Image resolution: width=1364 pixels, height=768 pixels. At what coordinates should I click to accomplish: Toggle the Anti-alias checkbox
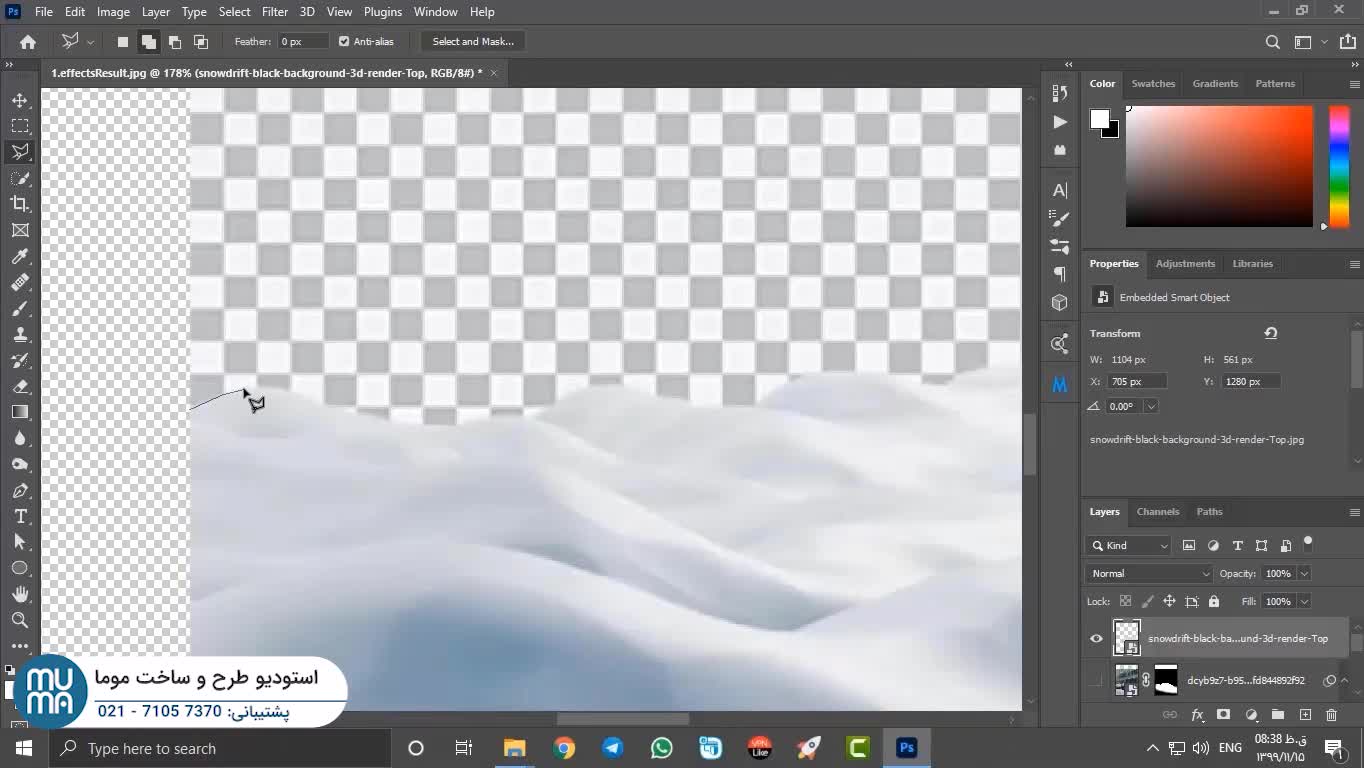(x=344, y=42)
